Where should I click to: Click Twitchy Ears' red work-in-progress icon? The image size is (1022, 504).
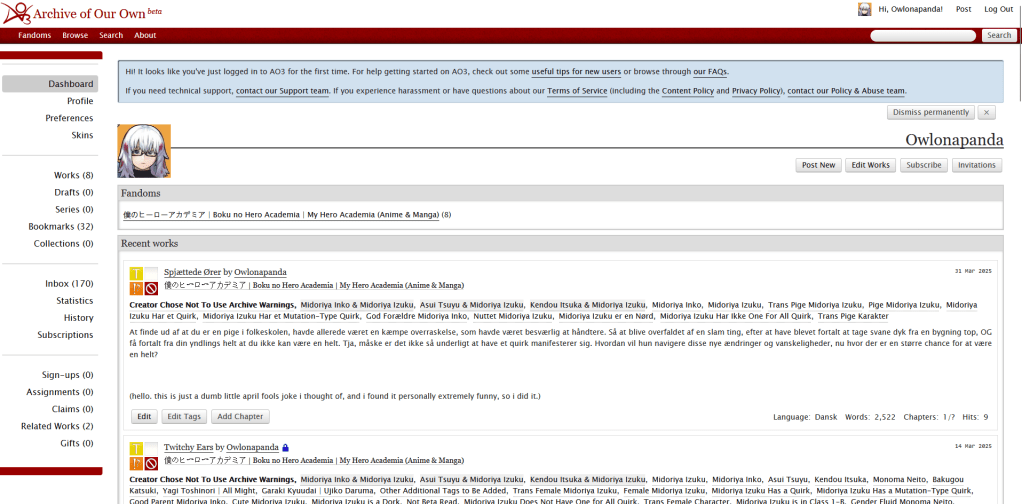151,463
